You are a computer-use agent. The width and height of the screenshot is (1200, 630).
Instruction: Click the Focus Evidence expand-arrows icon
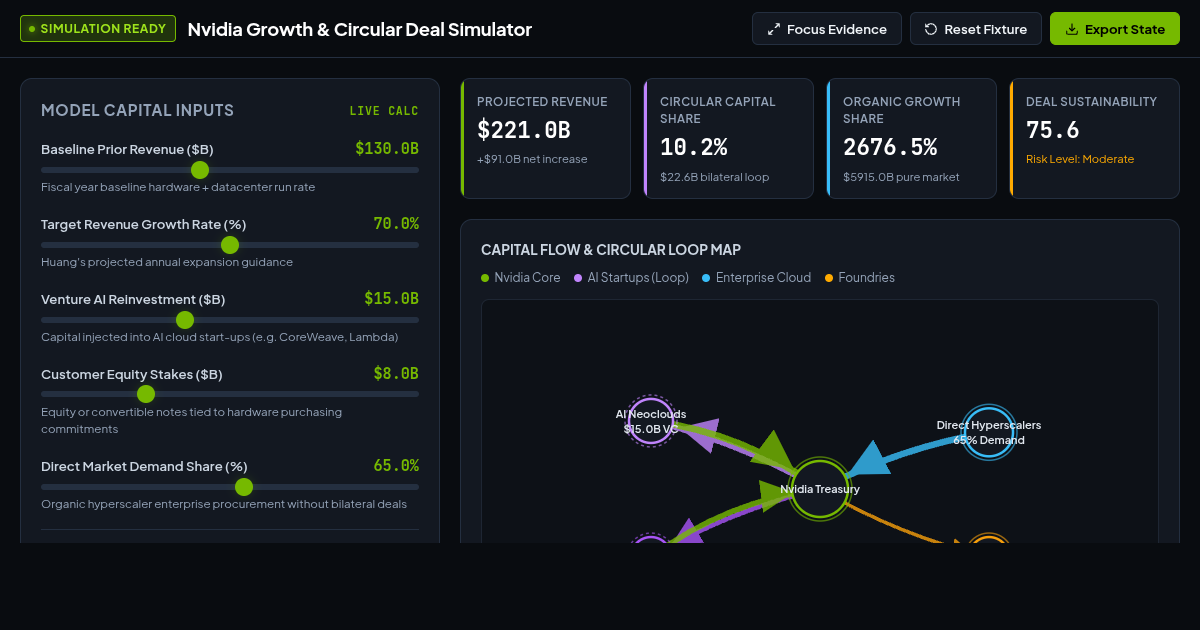(774, 29)
